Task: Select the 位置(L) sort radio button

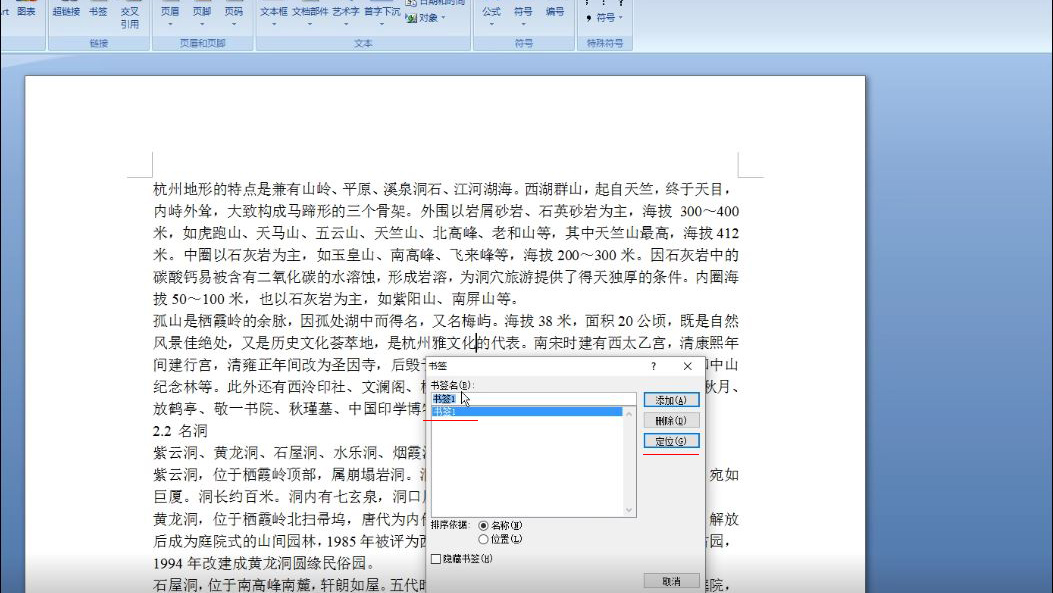Action: pos(483,539)
